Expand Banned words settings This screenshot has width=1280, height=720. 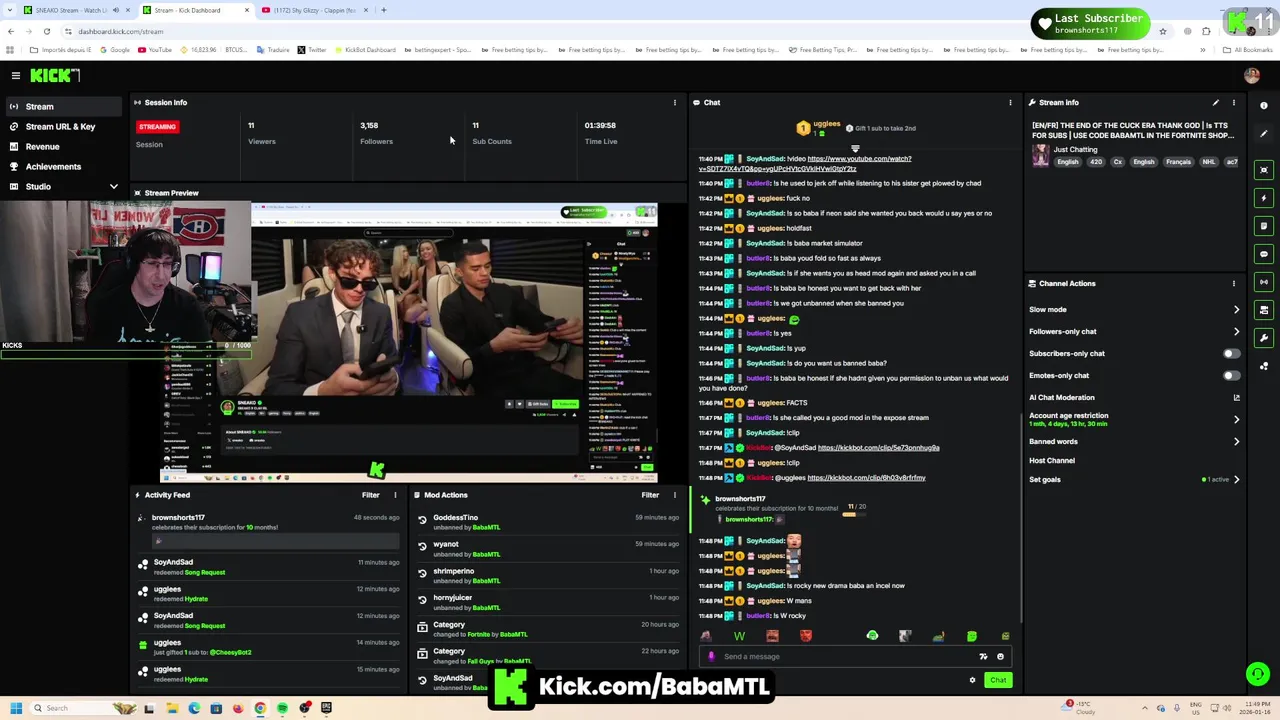1236,442
